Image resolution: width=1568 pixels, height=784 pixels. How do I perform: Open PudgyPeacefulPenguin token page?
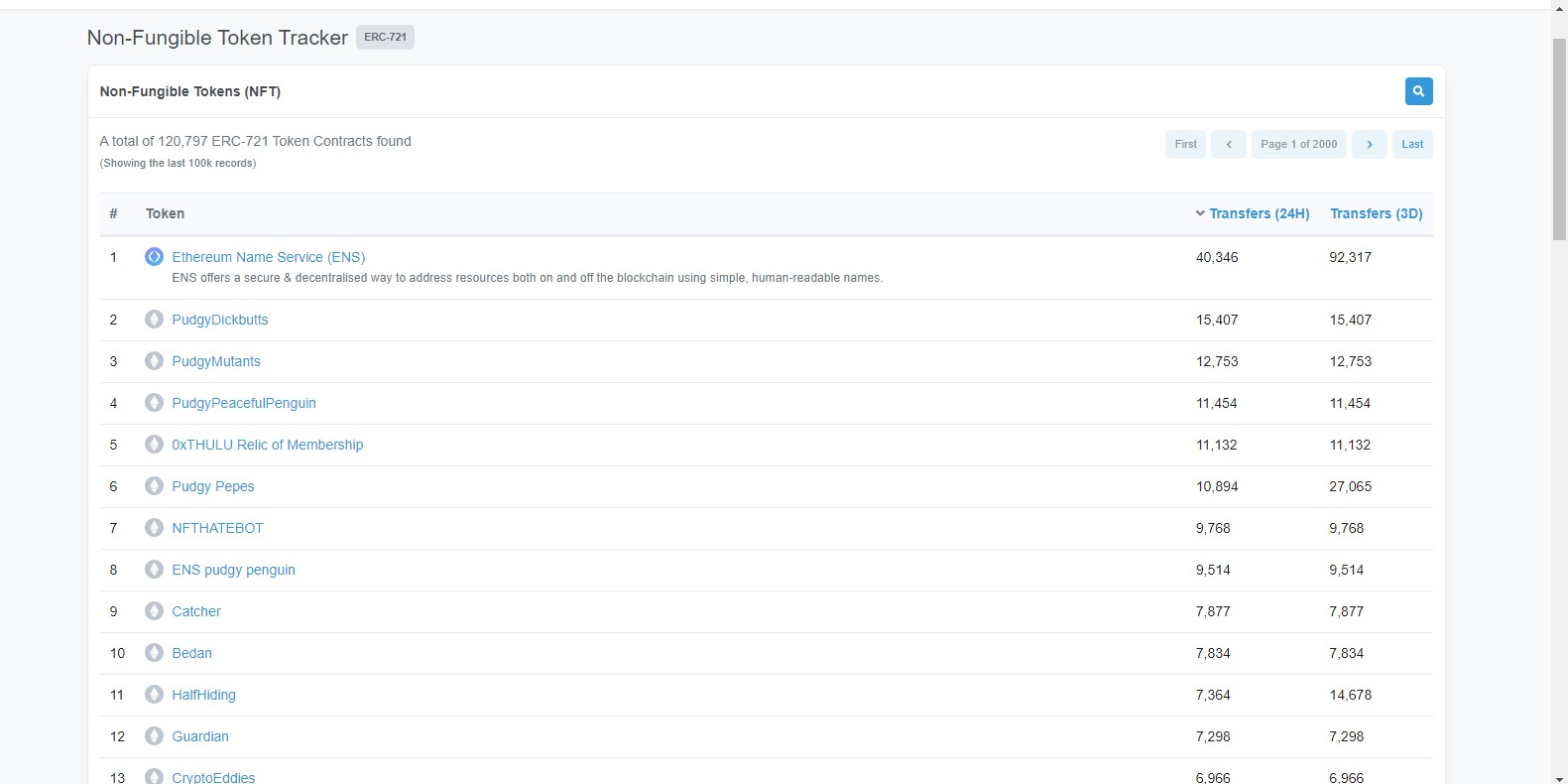[x=244, y=403]
